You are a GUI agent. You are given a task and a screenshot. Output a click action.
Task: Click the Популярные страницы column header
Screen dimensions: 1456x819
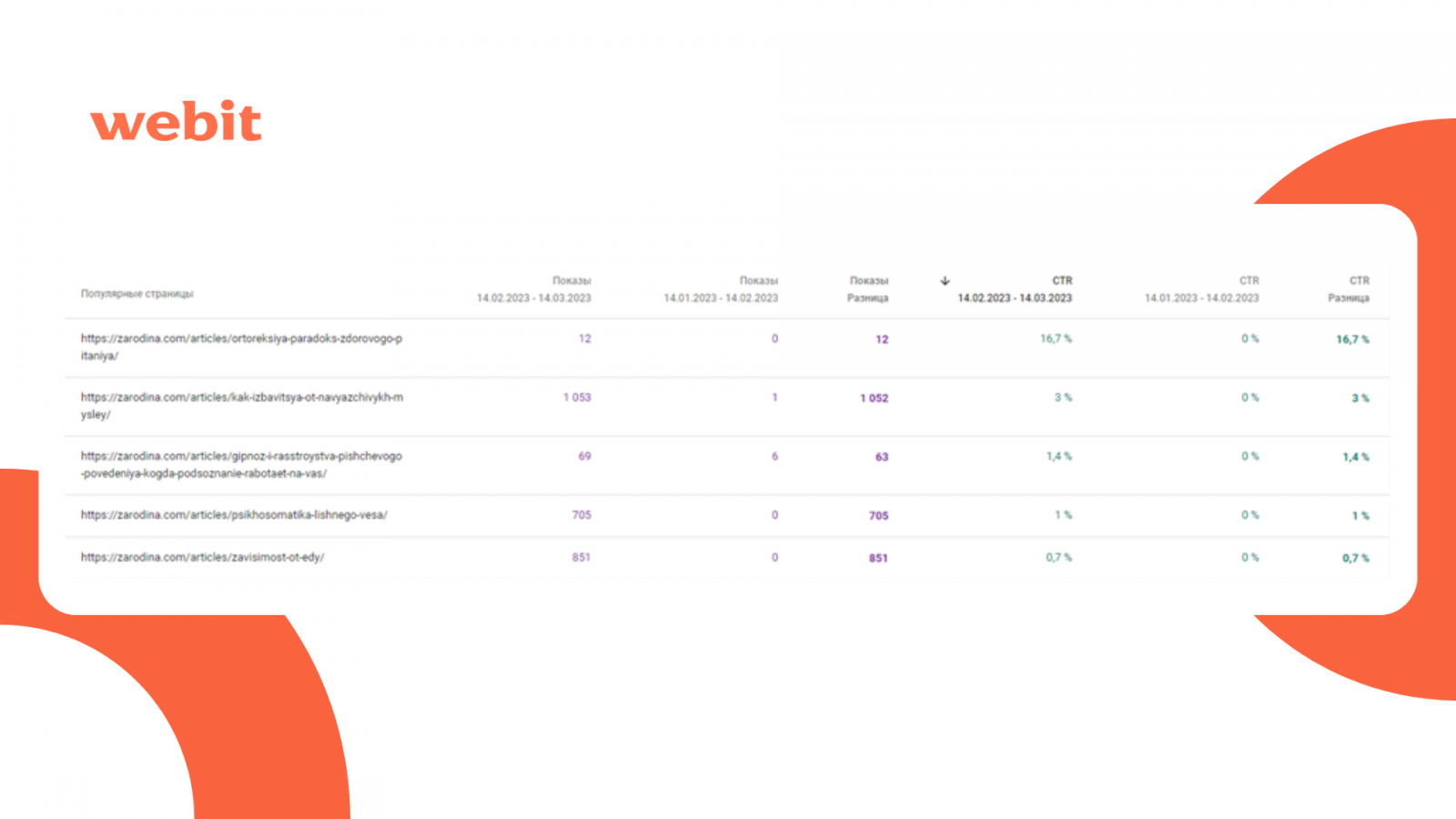point(137,294)
